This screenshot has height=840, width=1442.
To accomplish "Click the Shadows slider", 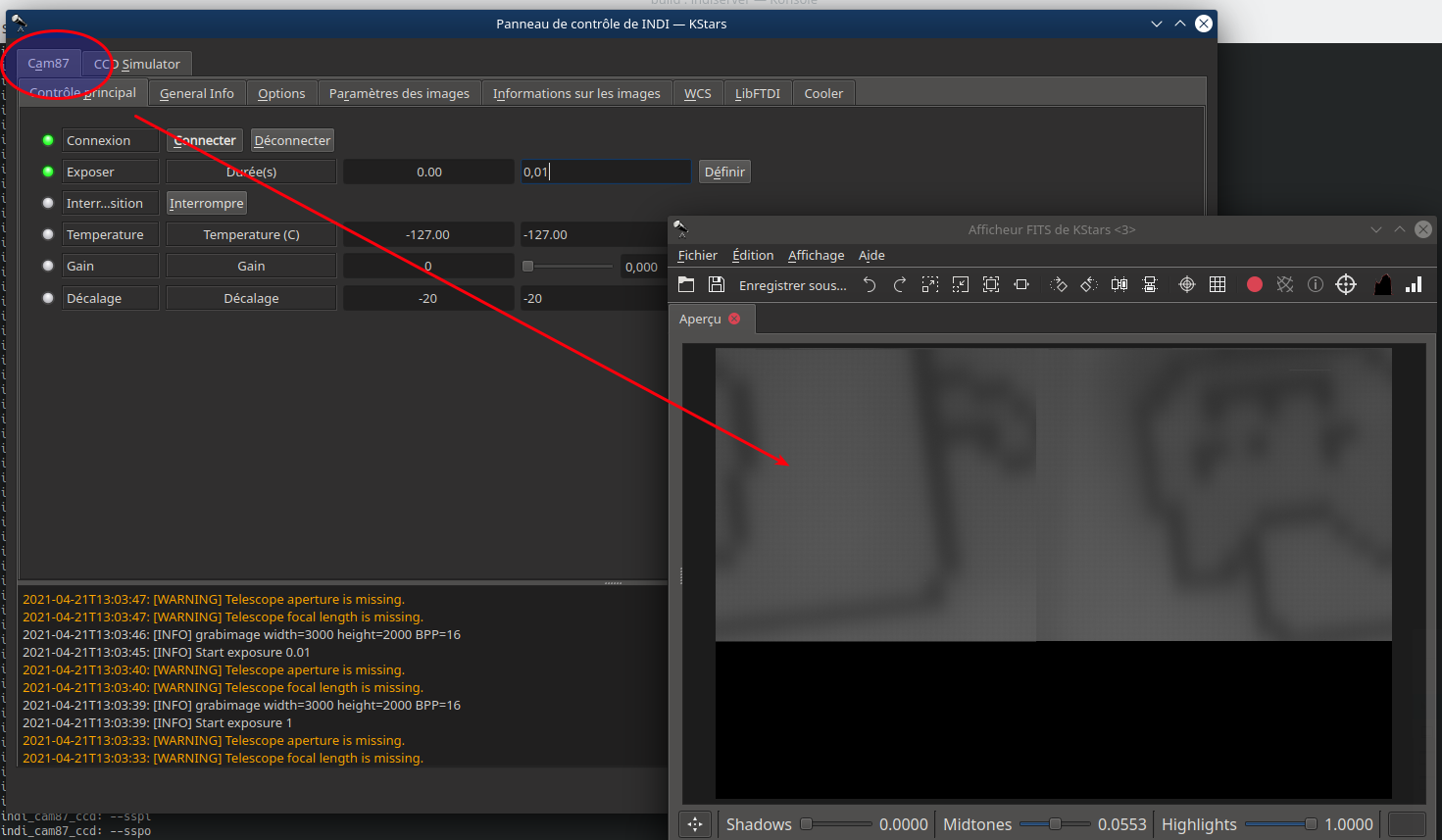I will click(x=837, y=824).
